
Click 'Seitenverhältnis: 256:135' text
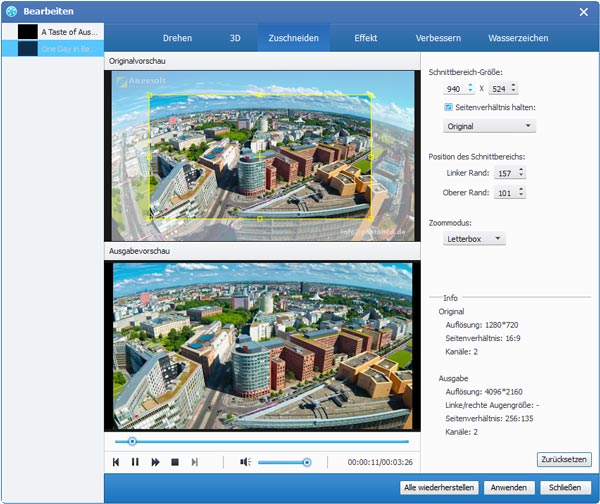(x=489, y=418)
